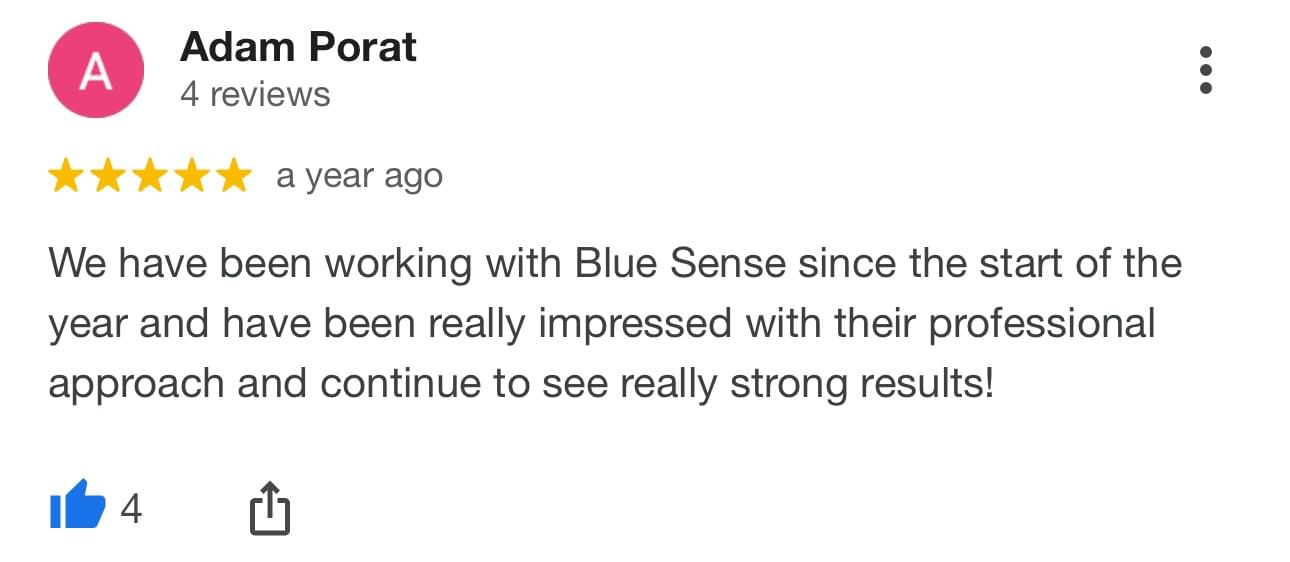
Task: Open reviewer's pink 'A' avatar
Action: point(95,71)
